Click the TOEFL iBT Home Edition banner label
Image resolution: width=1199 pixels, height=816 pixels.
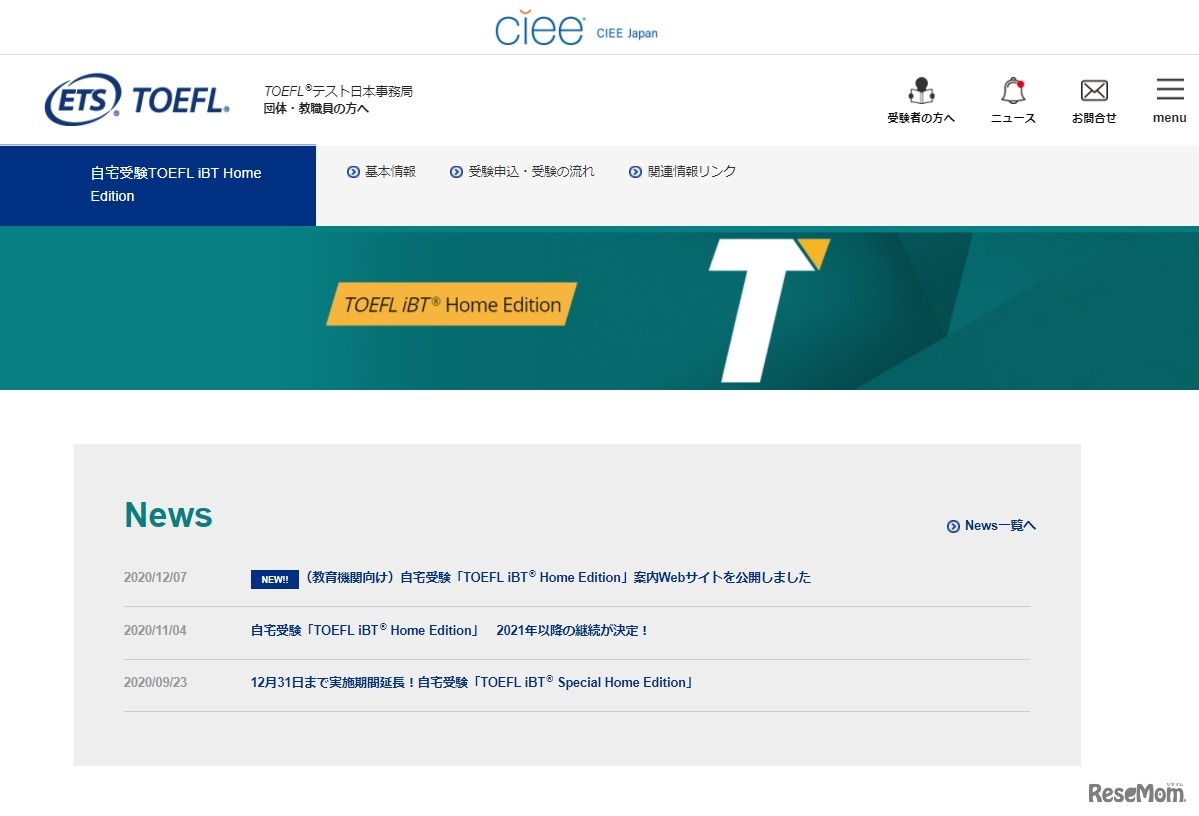pyautogui.click(x=452, y=304)
